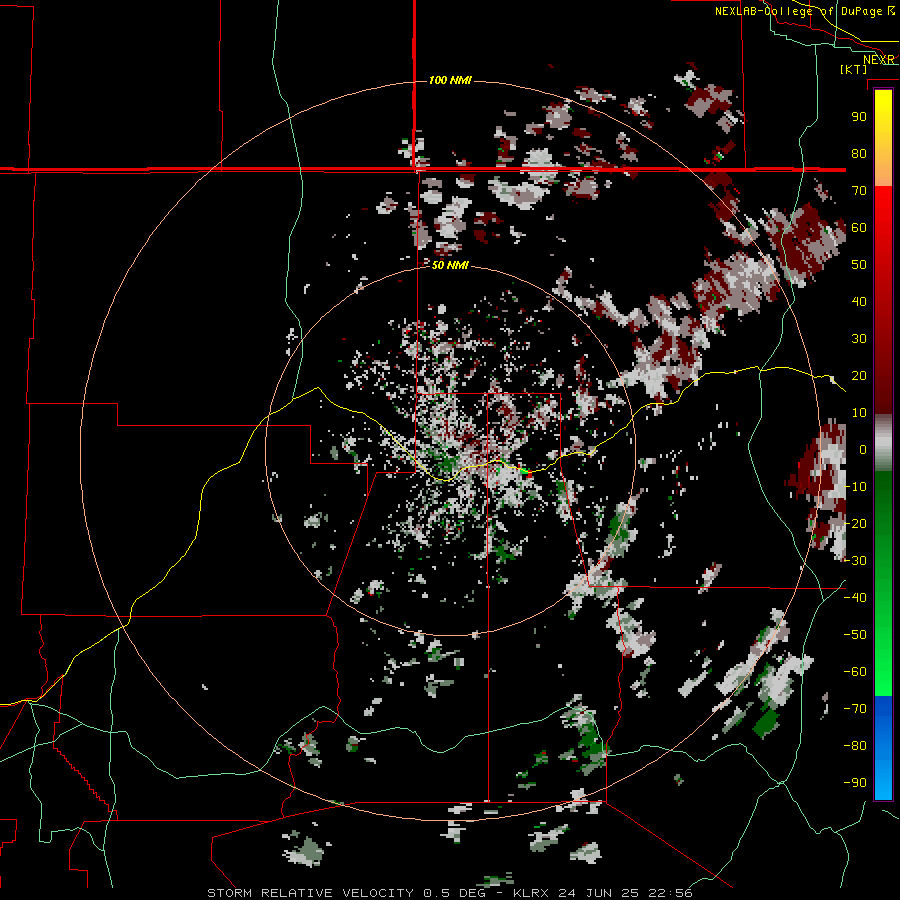900x900 pixels.
Task: Click the -30 label on the velocity scale
Action: (855, 561)
